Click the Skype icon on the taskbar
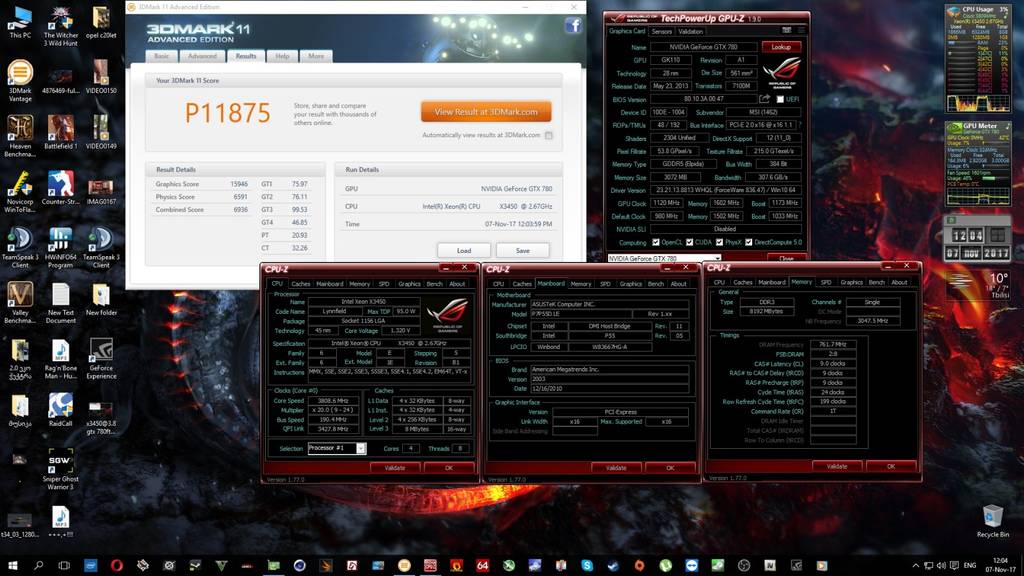 (x=587, y=565)
